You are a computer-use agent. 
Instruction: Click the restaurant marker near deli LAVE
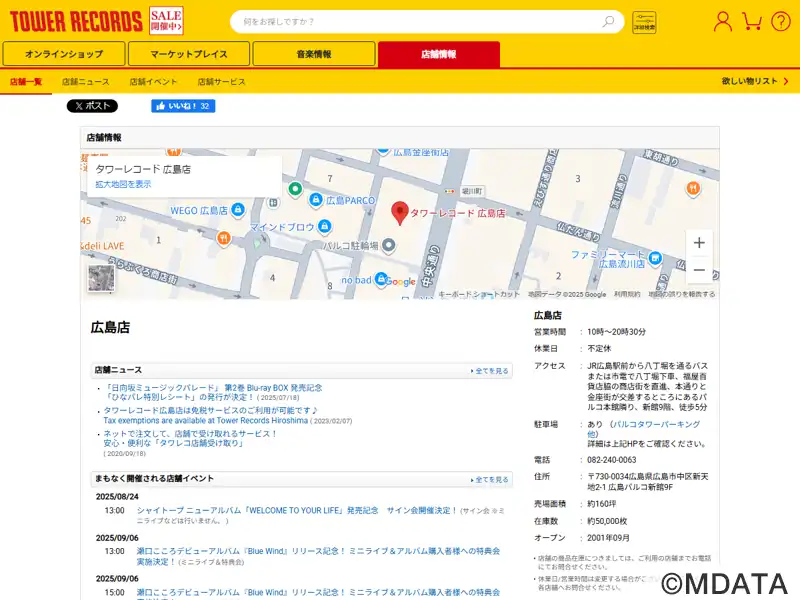(x=223, y=238)
